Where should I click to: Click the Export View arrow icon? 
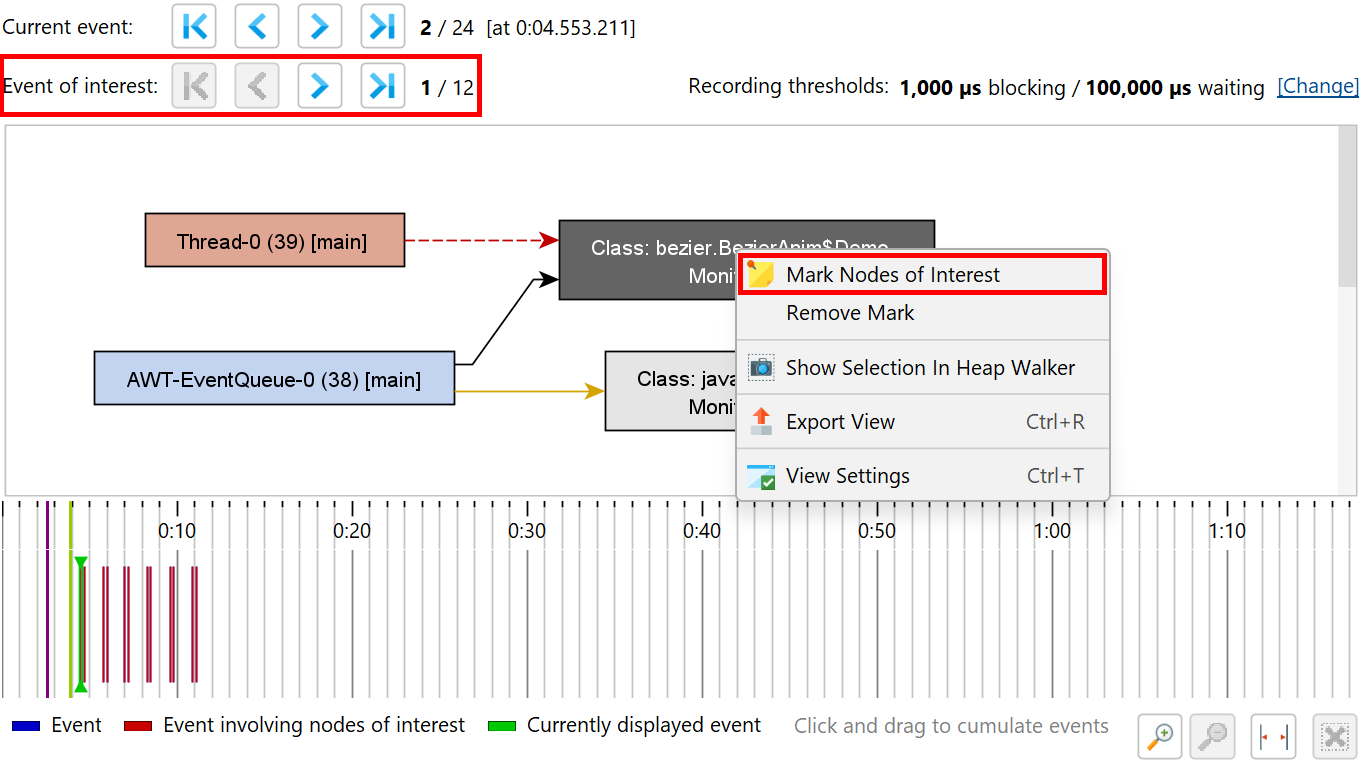click(761, 421)
